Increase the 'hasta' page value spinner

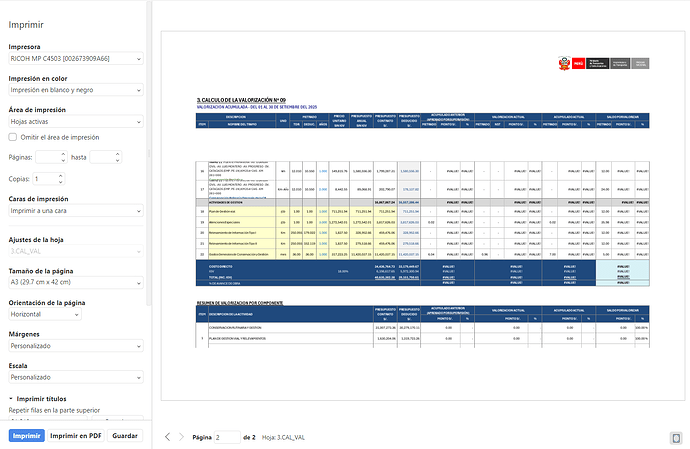coord(116,154)
